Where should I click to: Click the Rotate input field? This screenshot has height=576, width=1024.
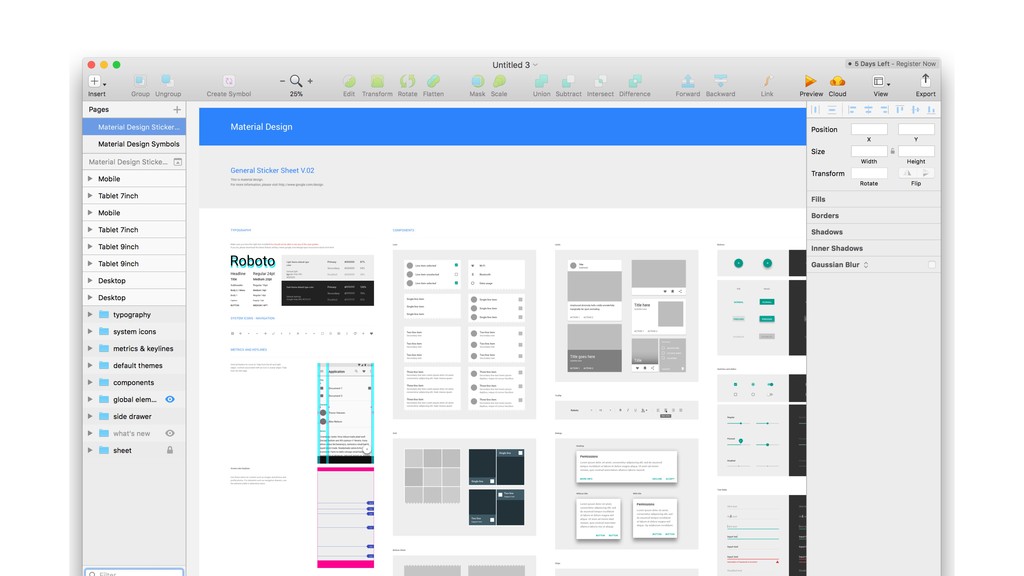tap(869, 173)
